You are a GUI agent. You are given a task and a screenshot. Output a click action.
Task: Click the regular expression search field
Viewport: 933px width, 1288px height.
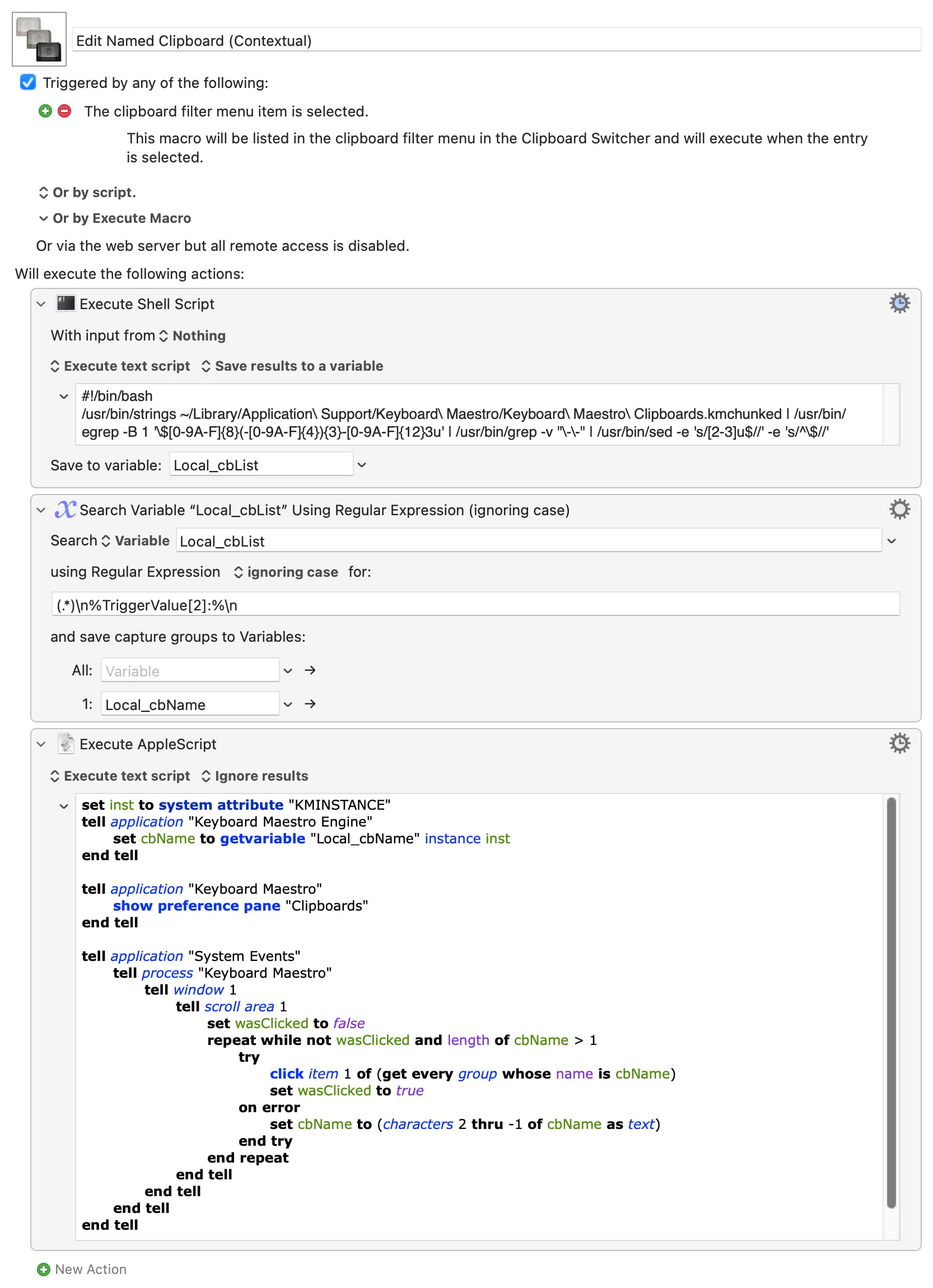tap(475, 604)
